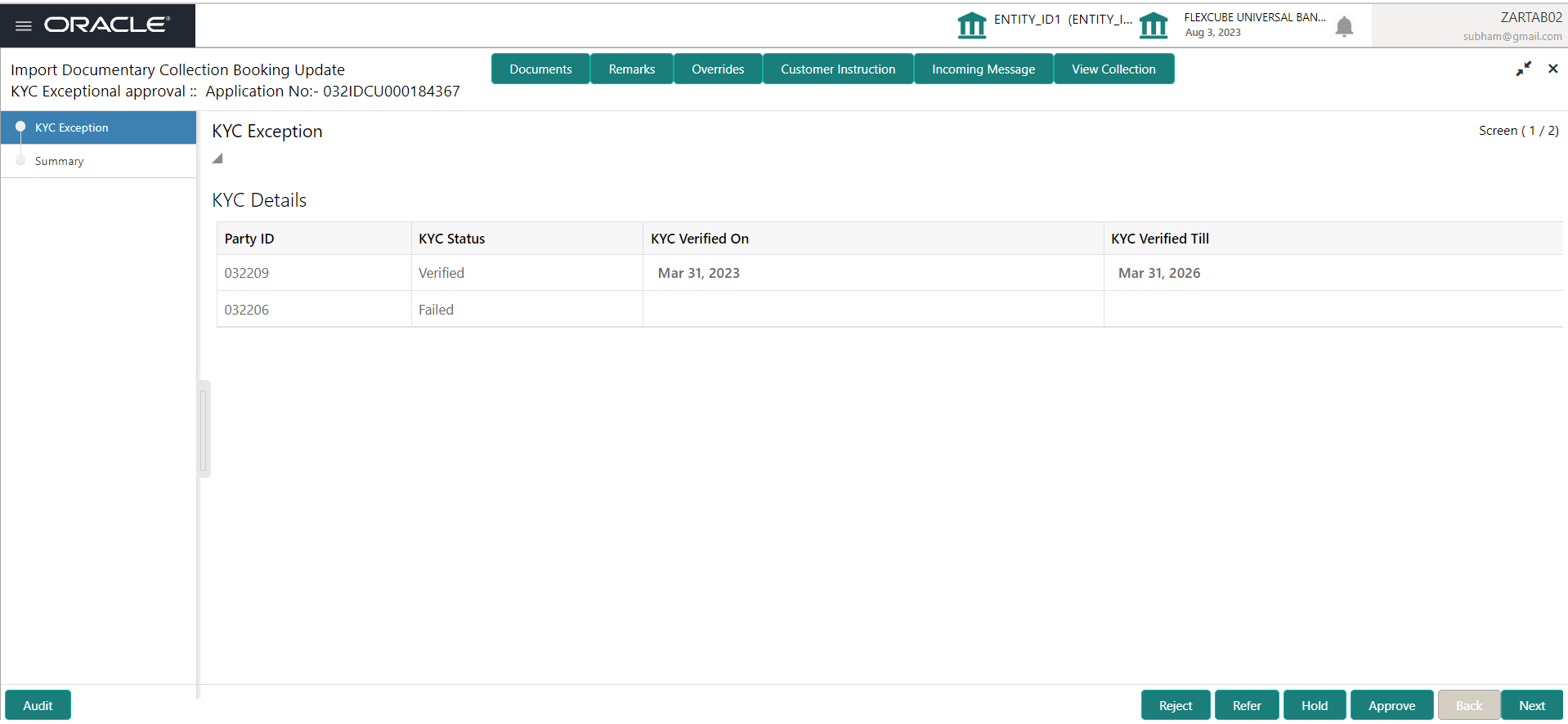Screen dimensions: 1568x724
Task: Click View Collection button
Action: 1113,69
